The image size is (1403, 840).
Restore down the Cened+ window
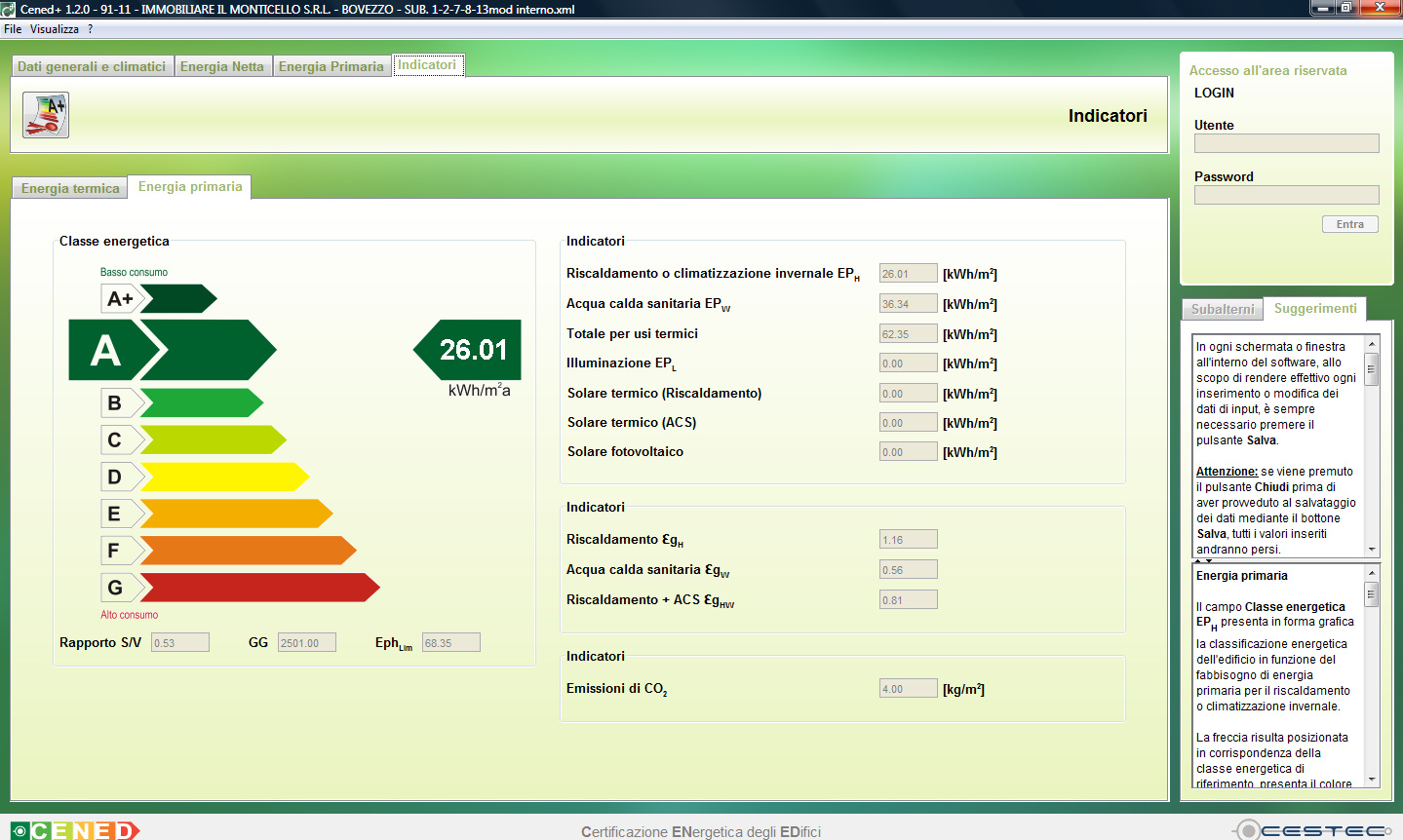1345,8
